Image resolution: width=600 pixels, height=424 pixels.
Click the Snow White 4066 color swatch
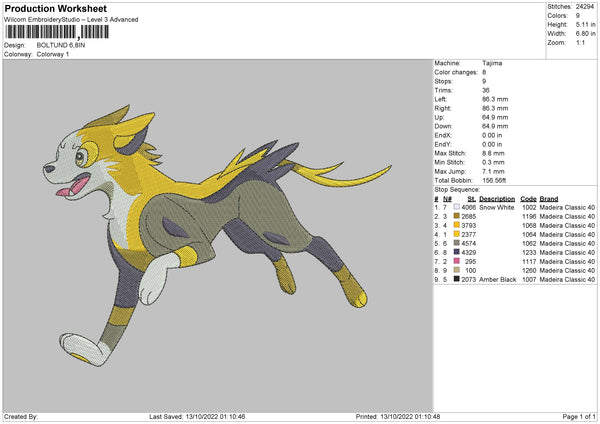click(457, 207)
